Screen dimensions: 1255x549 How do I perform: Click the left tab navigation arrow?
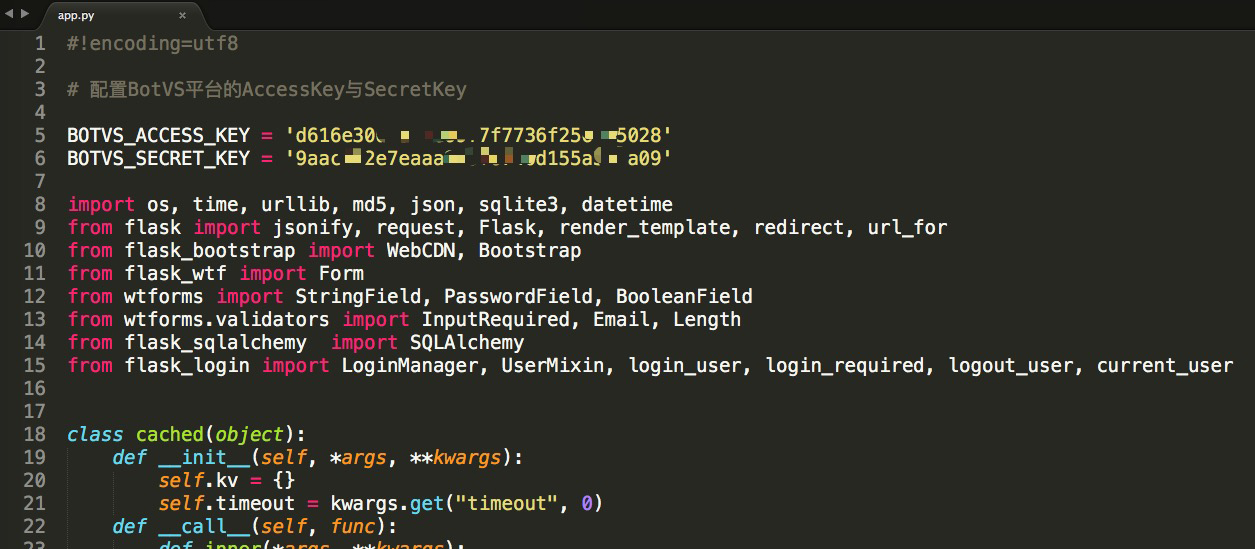9,14
